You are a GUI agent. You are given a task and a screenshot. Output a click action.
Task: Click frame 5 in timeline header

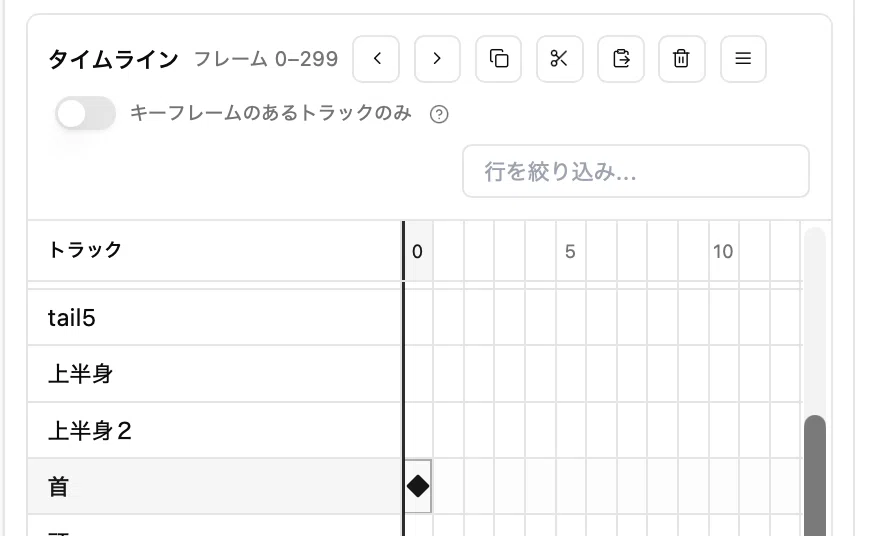pyautogui.click(x=570, y=251)
